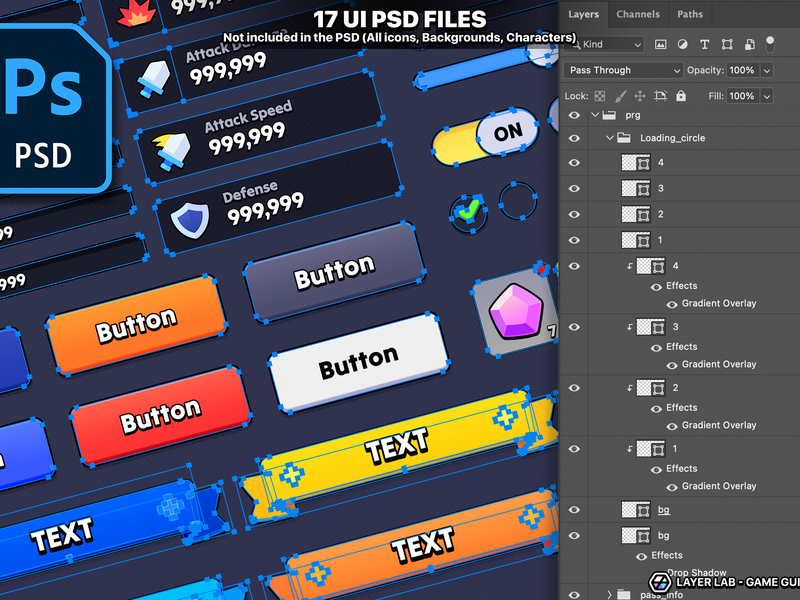
Task: Select the Defense shield icon on canvas
Action: 190,220
